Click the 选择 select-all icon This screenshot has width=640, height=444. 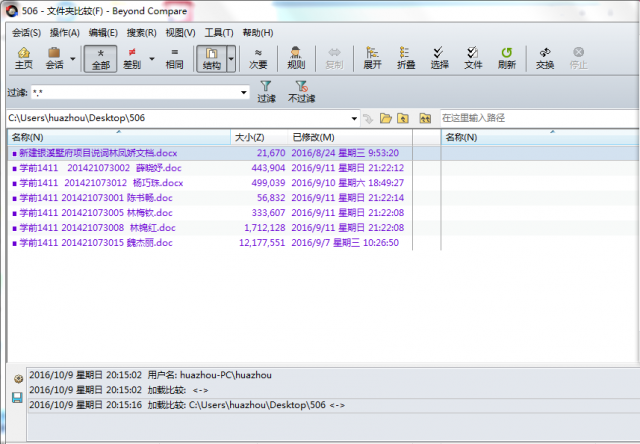[439, 58]
